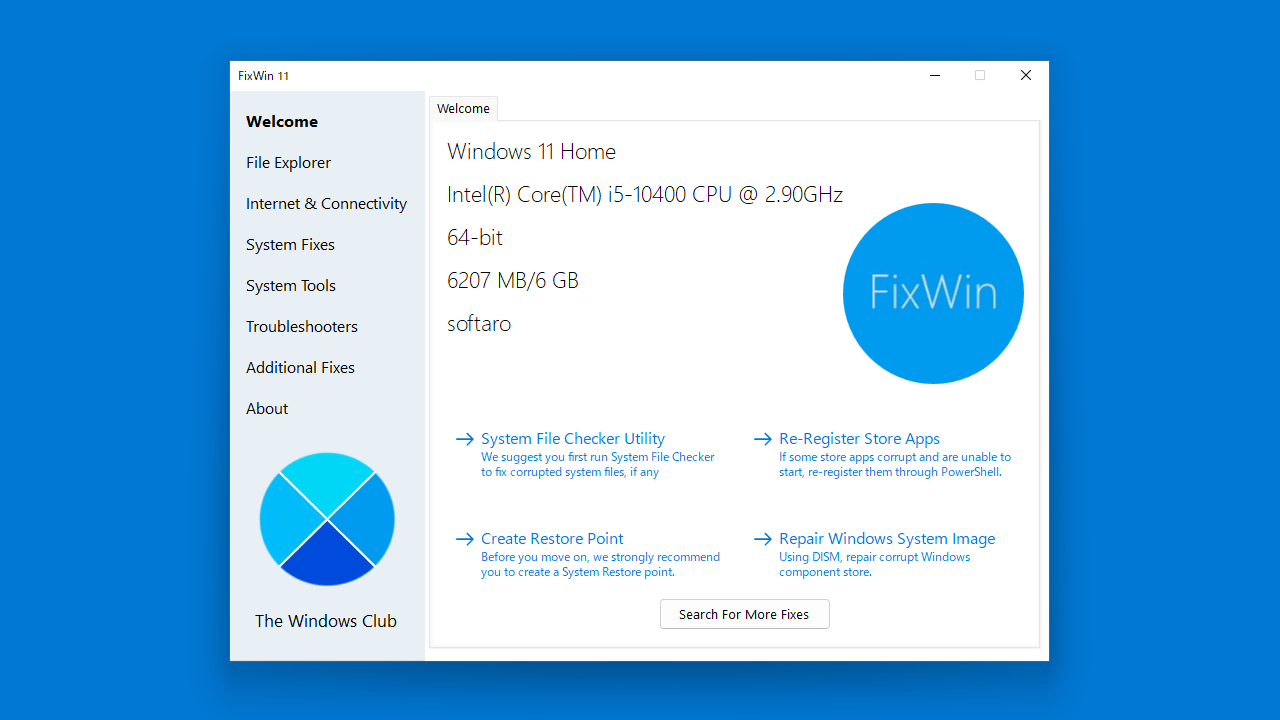Show the Troubleshooters section
The height and width of the screenshot is (720, 1280).
click(302, 326)
